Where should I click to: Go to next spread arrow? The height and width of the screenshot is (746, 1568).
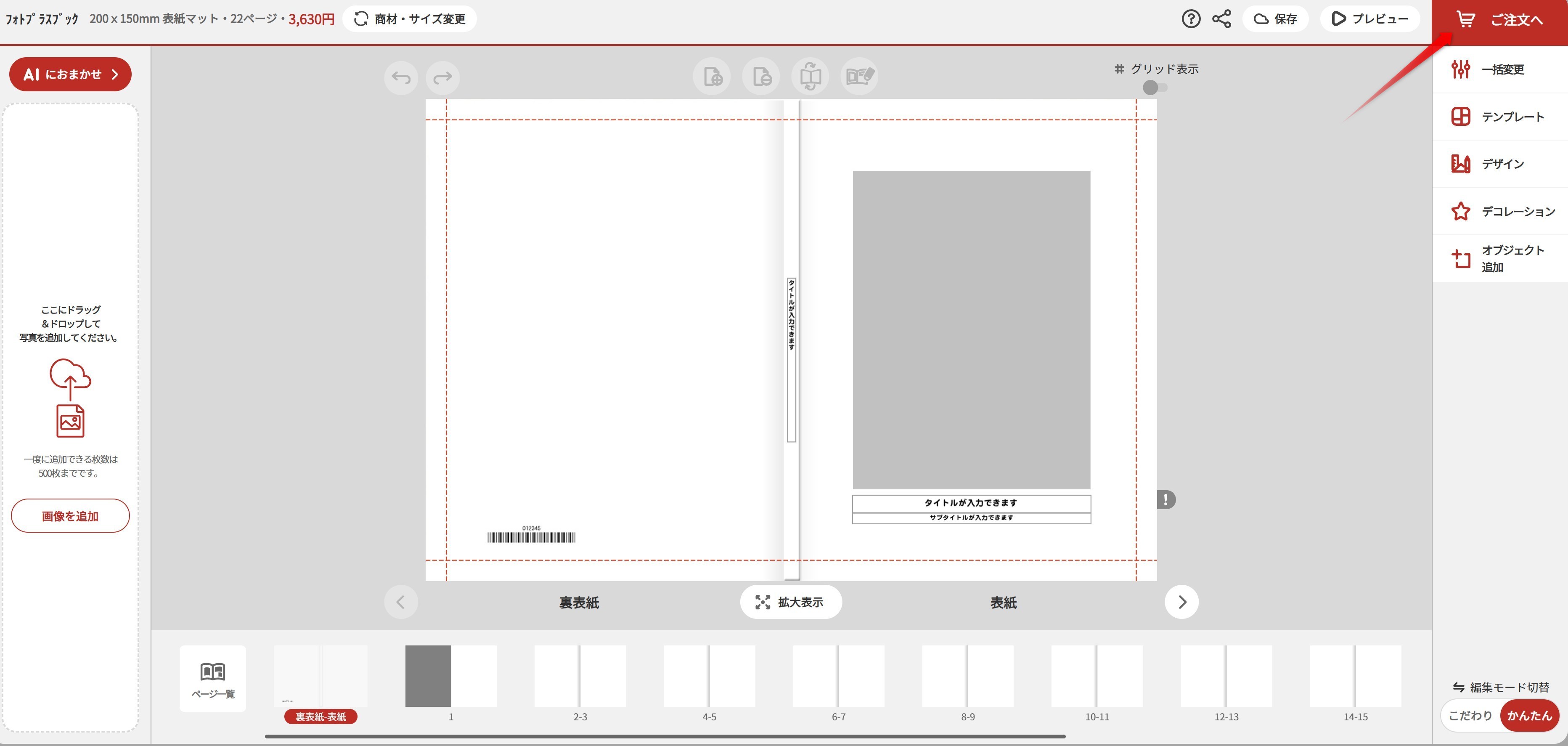1181,602
